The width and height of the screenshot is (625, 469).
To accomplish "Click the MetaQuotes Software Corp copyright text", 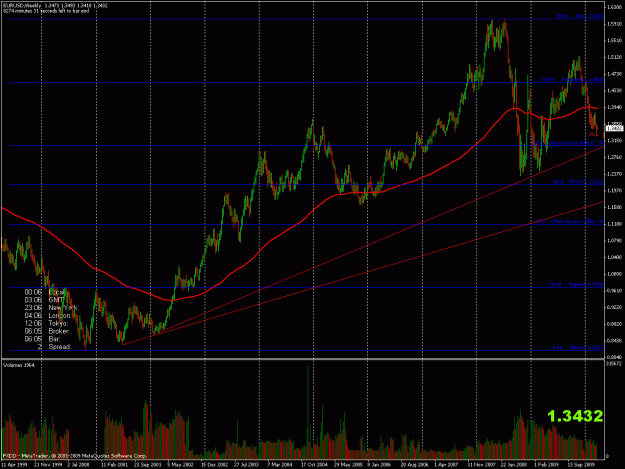I will pos(75,456).
